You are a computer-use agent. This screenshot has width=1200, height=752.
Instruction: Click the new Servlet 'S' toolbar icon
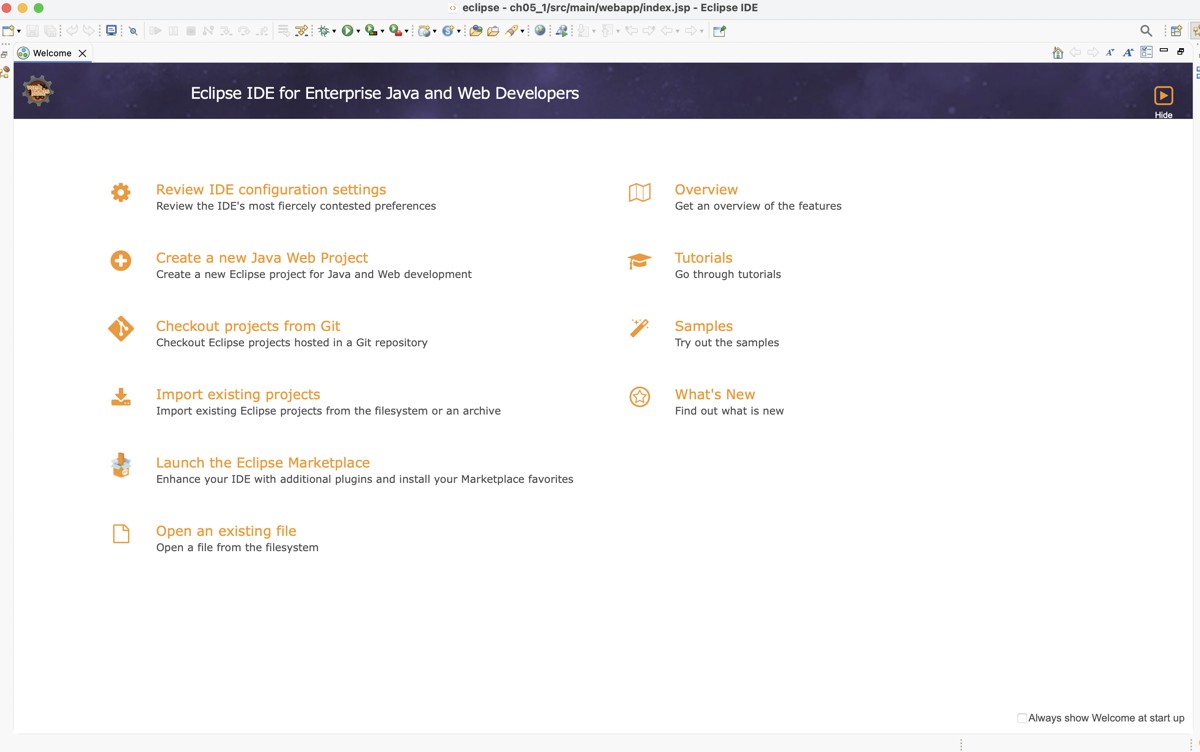[x=448, y=31]
